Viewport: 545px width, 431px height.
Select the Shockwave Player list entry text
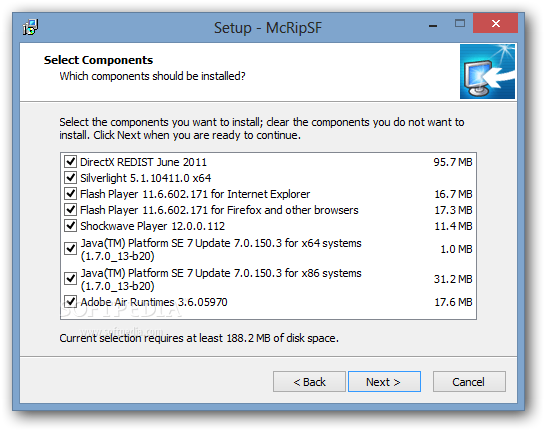pos(152,226)
